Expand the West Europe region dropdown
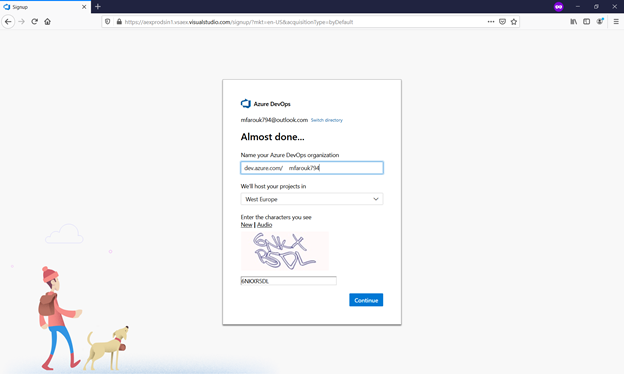Viewport: 624px width, 374px height. (x=312, y=199)
